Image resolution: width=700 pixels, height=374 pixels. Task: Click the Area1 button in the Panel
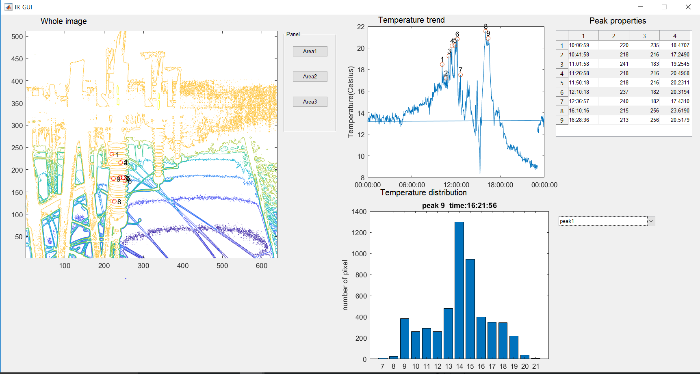point(310,51)
